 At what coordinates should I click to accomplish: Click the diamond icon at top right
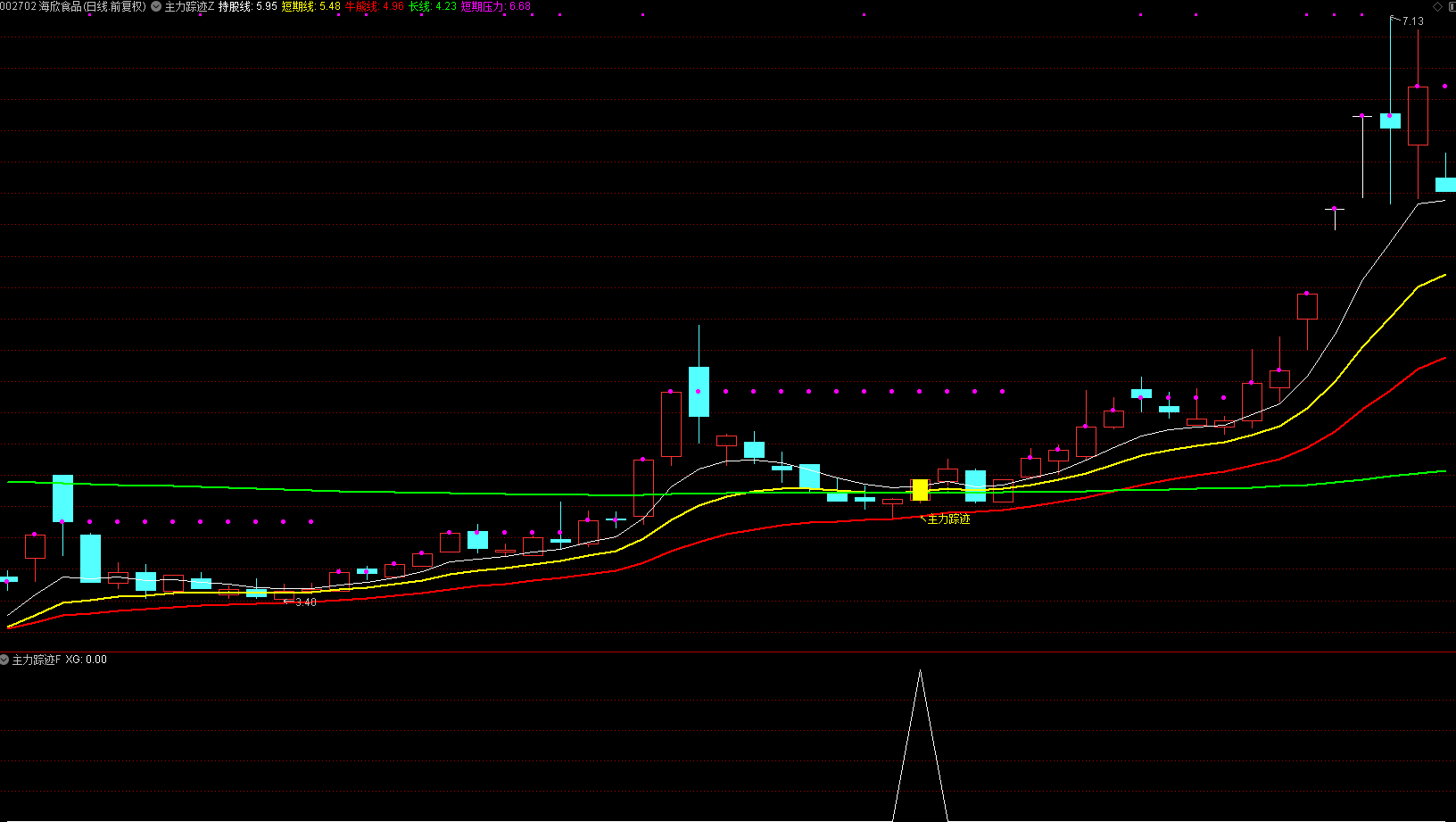pos(1437,6)
